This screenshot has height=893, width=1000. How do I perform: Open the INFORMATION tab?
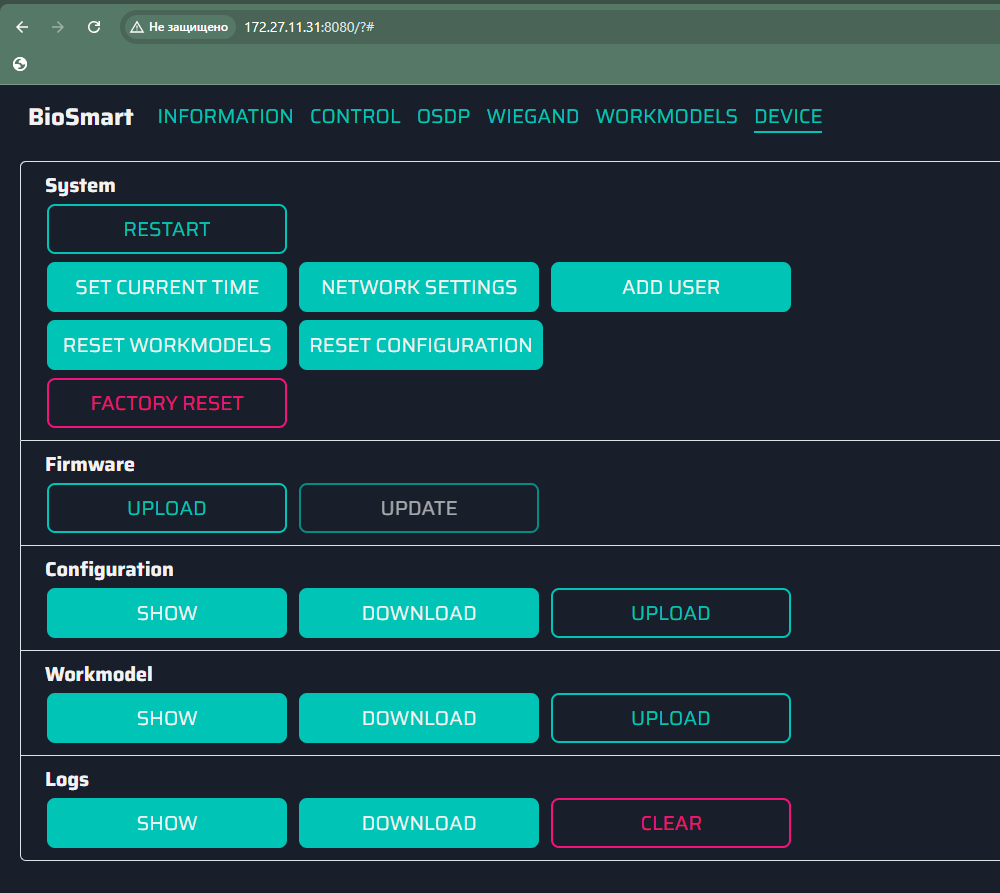pyautogui.click(x=225, y=116)
